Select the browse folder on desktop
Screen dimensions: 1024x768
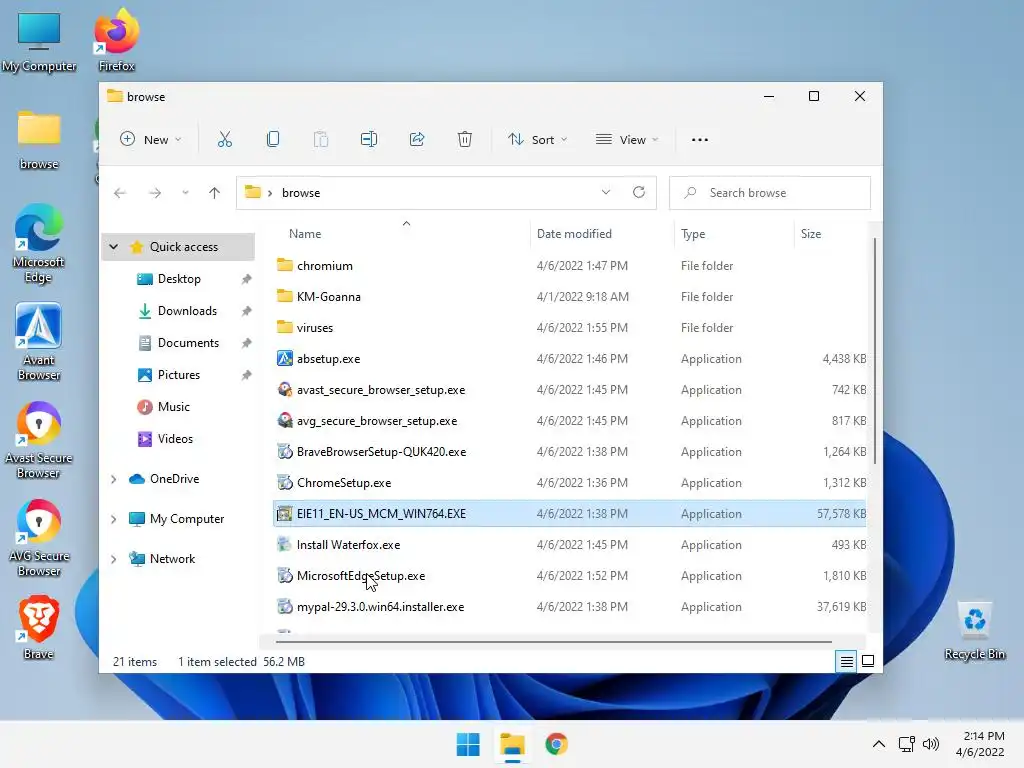tap(39, 140)
